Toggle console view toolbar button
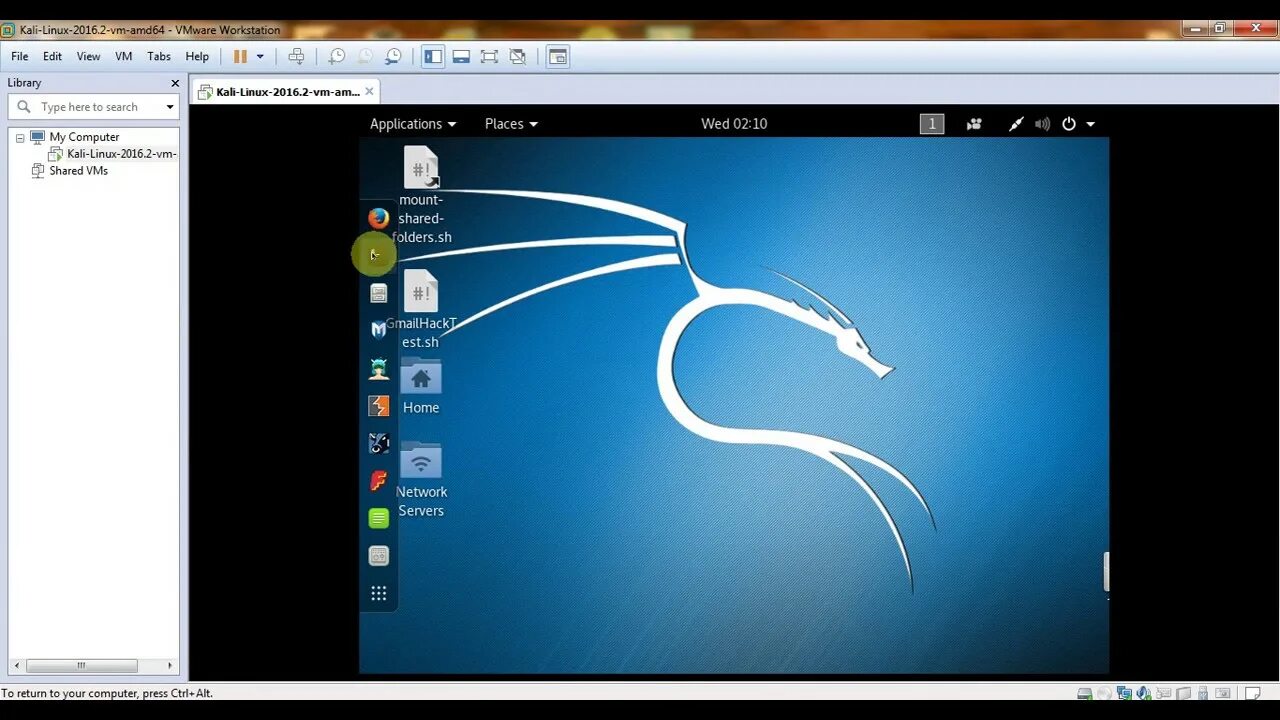This screenshot has height=720, width=1280. 558,57
